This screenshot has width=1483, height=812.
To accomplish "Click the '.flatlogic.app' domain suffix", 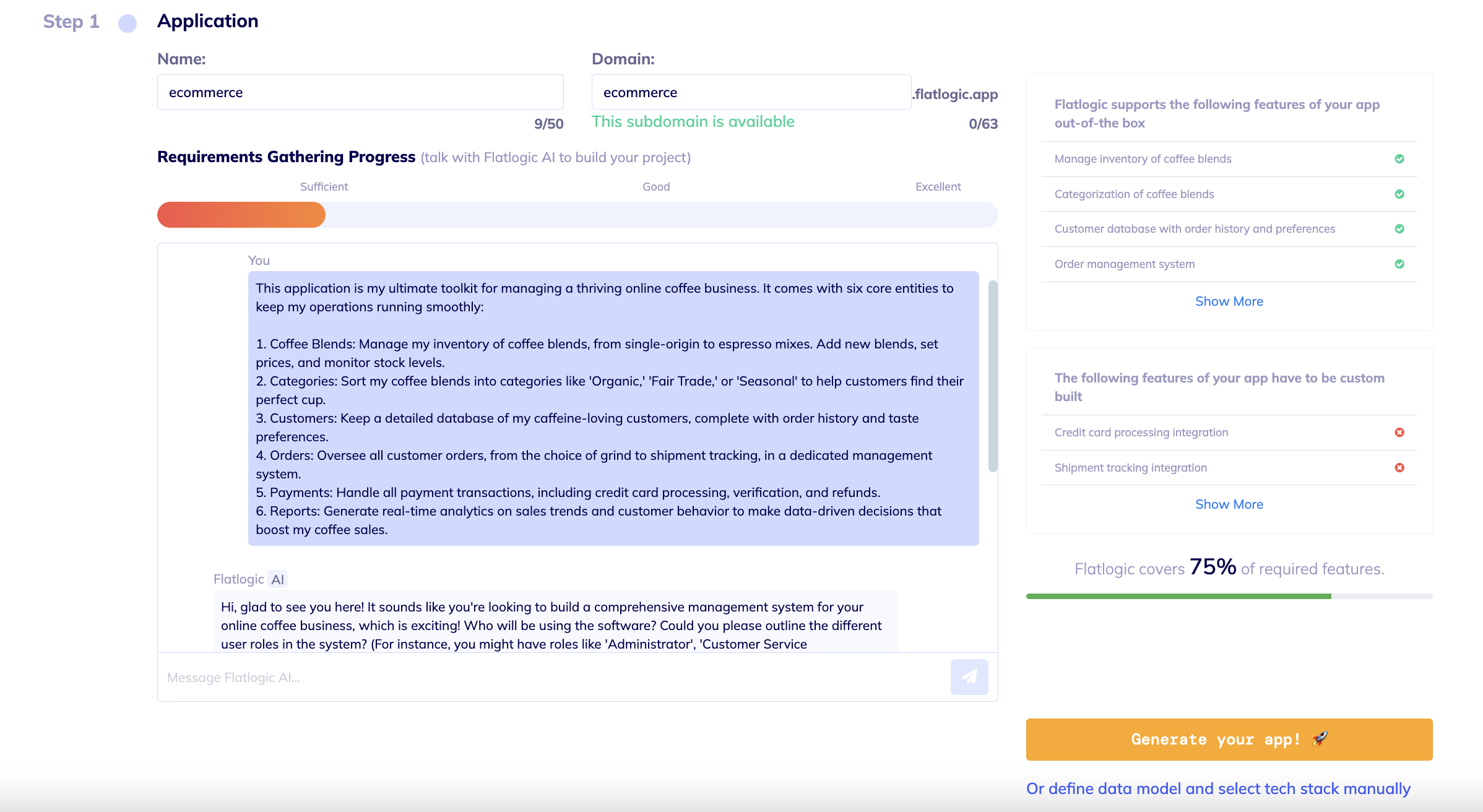I will point(955,94).
